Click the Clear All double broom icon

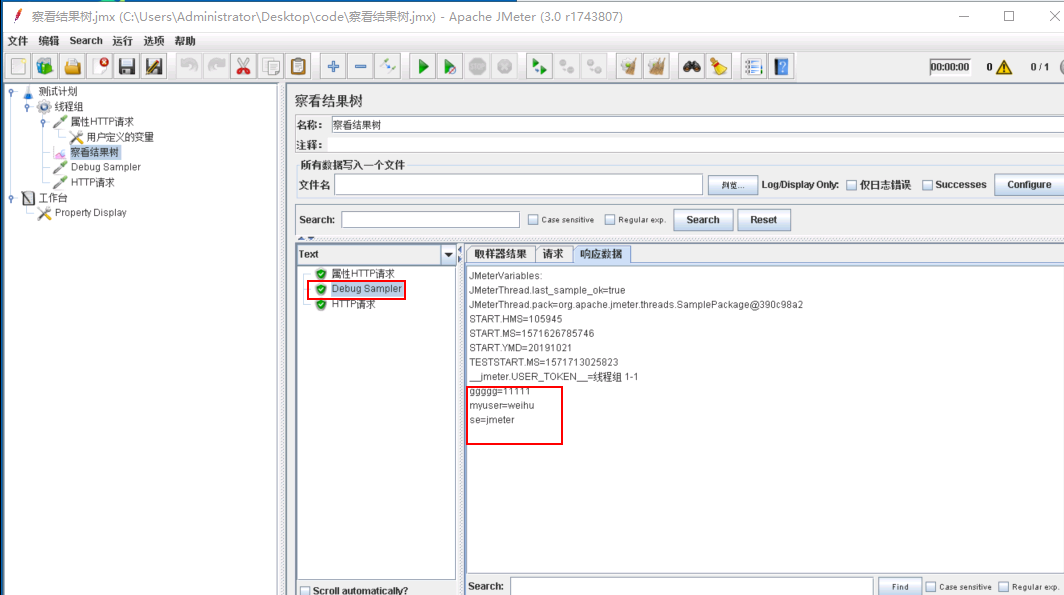coord(656,66)
